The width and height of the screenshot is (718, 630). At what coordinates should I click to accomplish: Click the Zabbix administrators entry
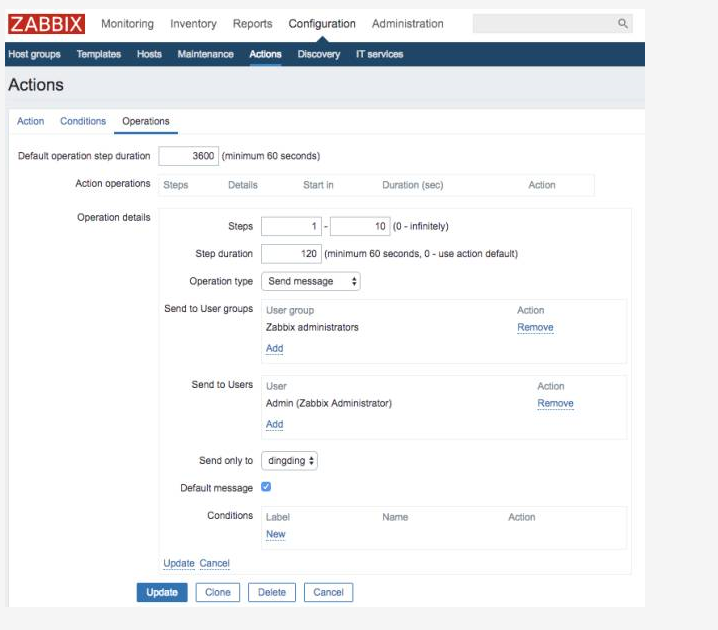coord(312,327)
